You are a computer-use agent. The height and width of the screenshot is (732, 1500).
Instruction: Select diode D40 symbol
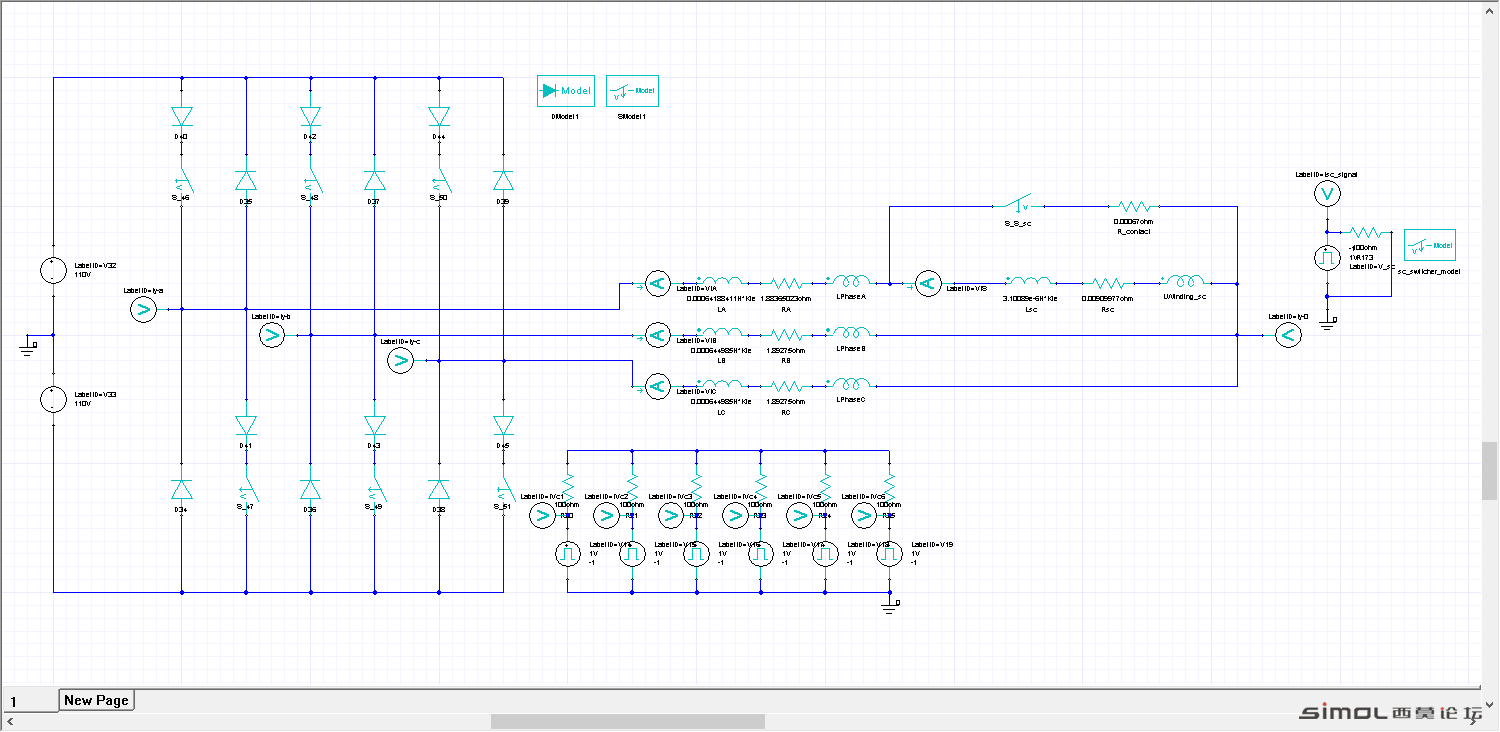[x=181, y=116]
